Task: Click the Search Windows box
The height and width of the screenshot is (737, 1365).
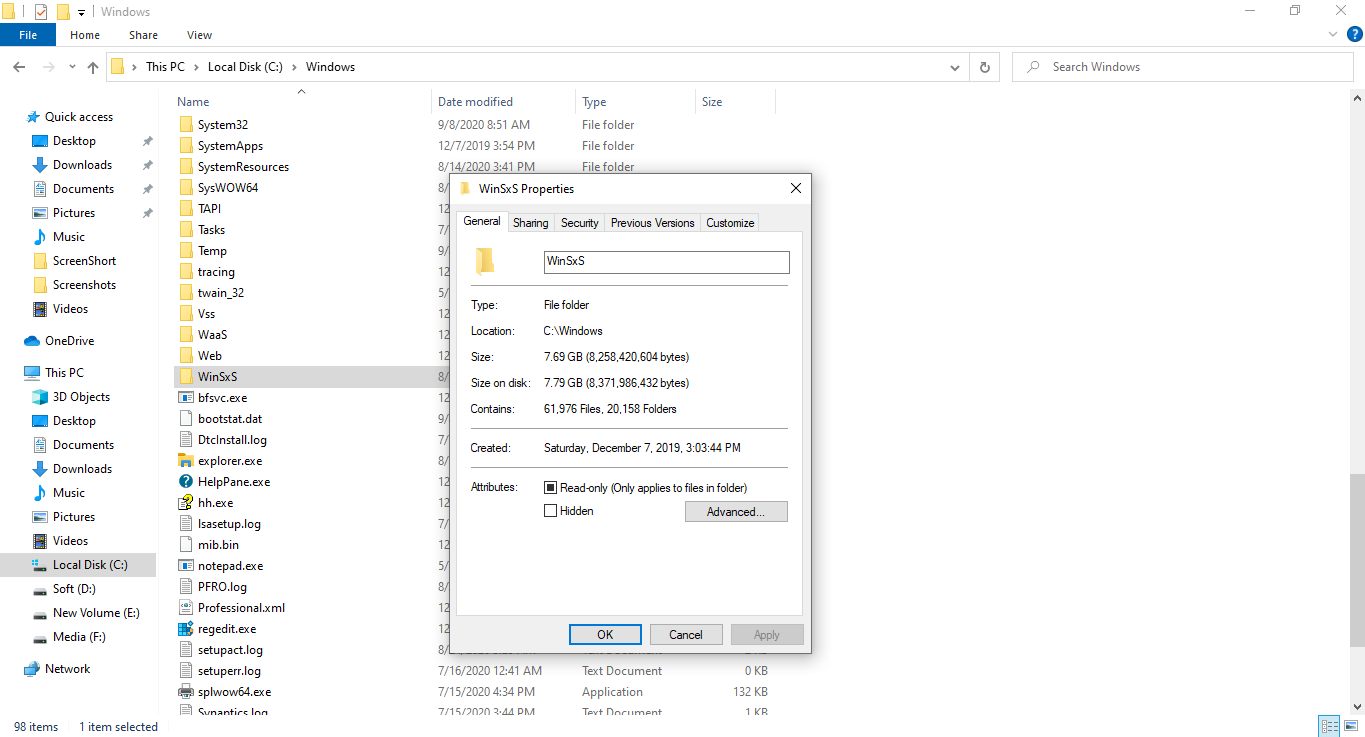Action: [1183, 67]
